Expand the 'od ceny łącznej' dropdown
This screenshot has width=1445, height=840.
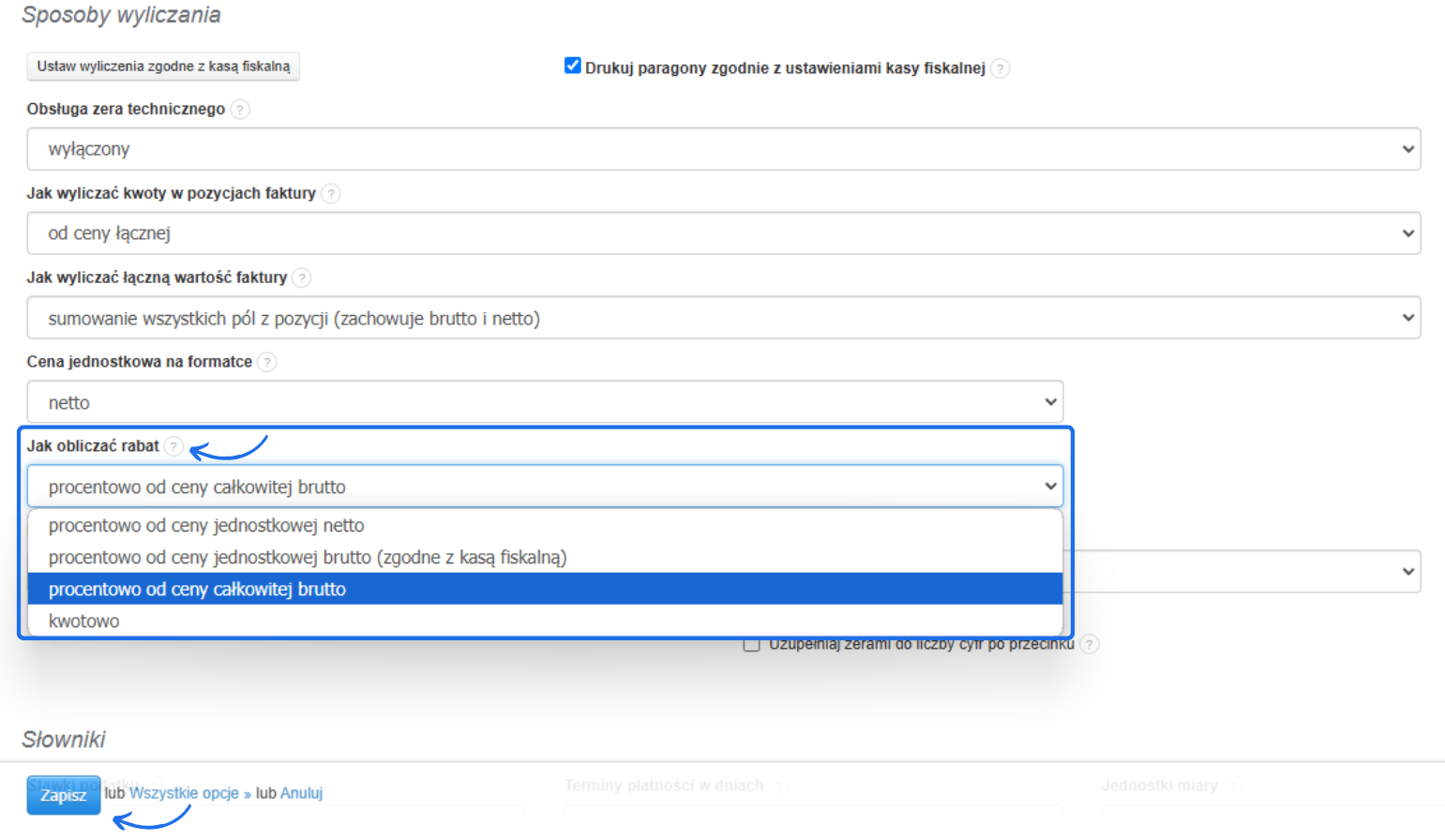click(723, 233)
